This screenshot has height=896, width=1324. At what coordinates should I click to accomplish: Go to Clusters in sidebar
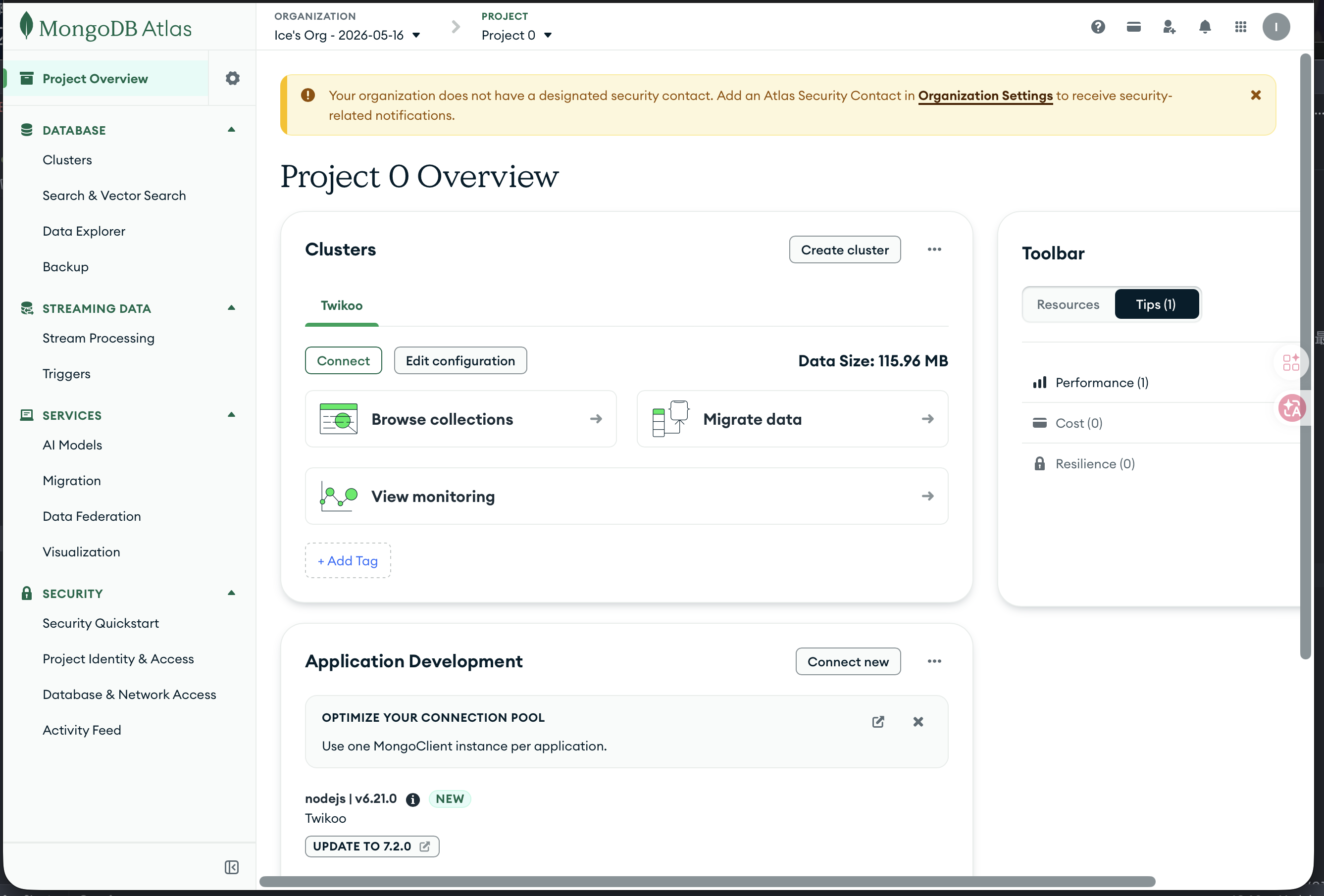67,160
